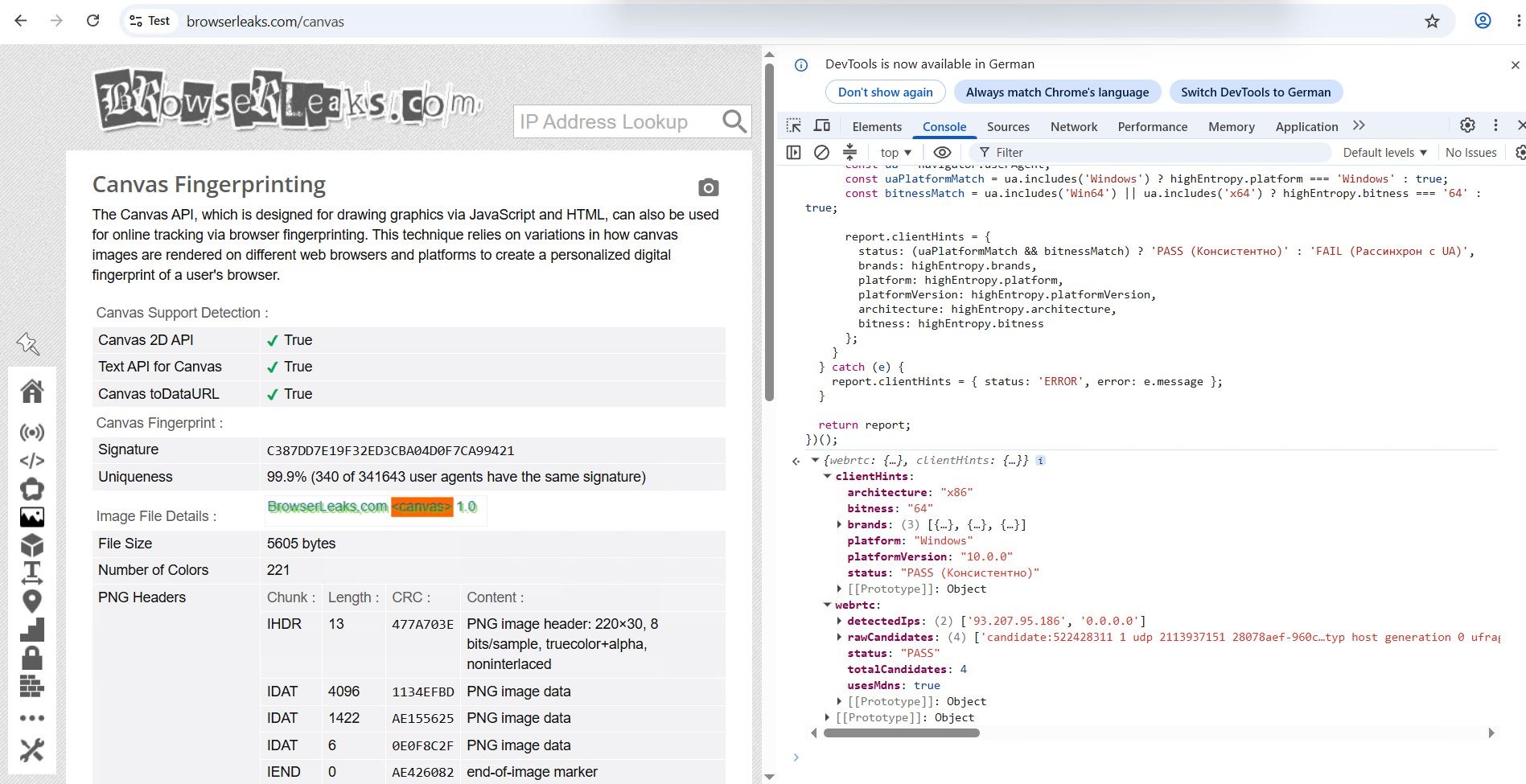
Task: Open the Default levels dropdown
Action: tap(1384, 152)
